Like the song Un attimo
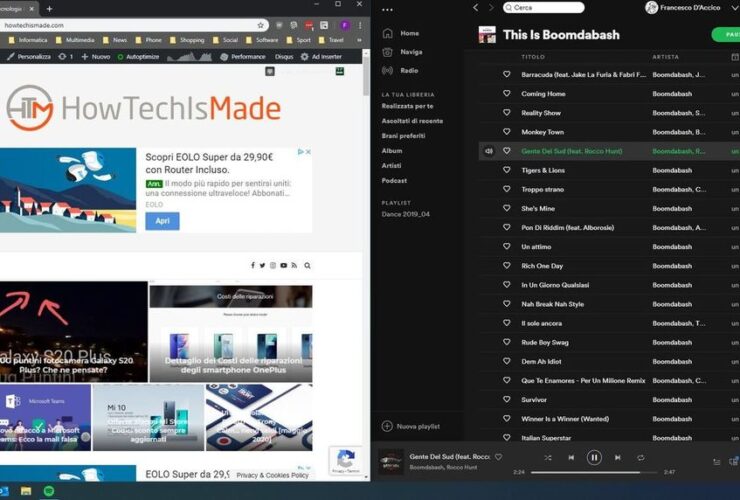Image resolution: width=740 pixels, height=500 pixels. 506,246
